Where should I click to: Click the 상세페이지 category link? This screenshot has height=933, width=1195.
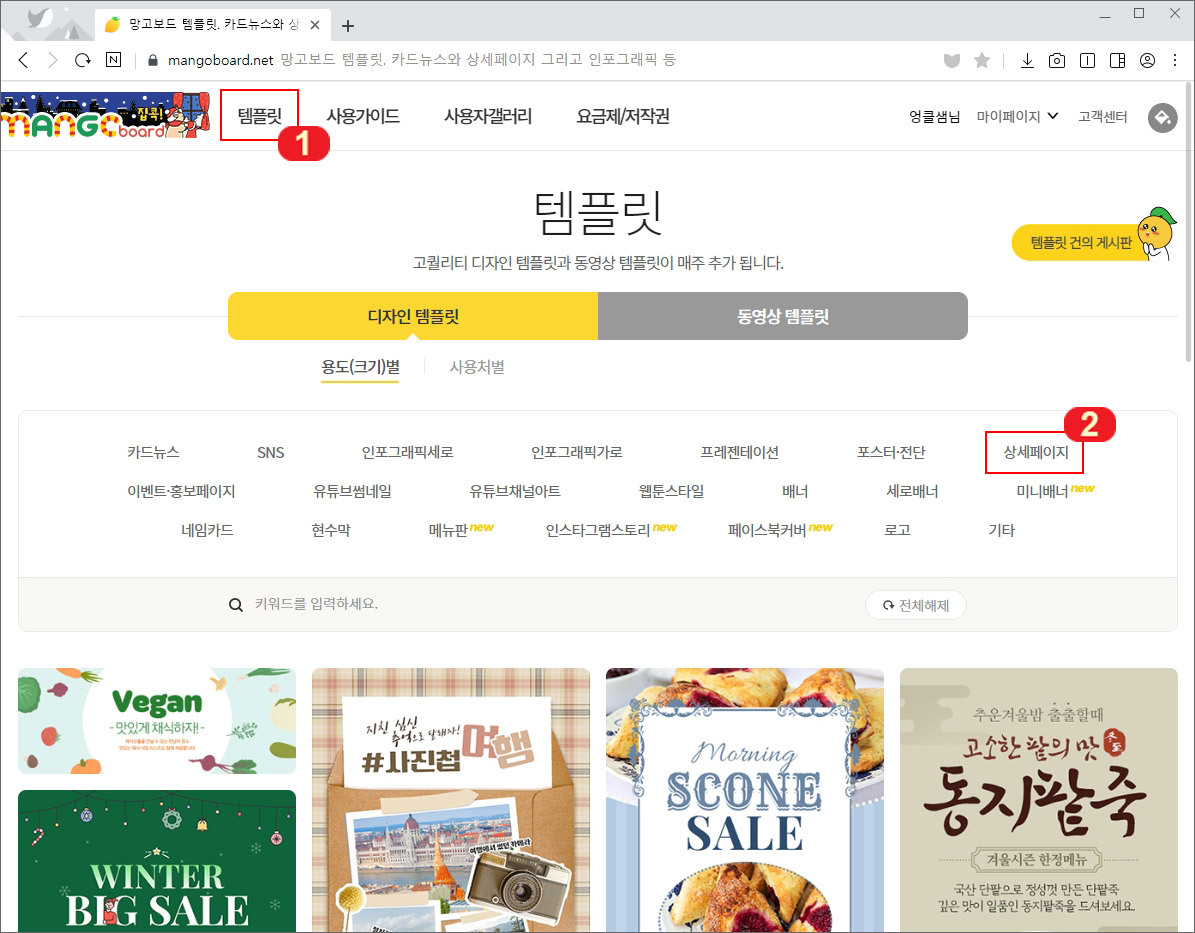[x=1034, y=452]
